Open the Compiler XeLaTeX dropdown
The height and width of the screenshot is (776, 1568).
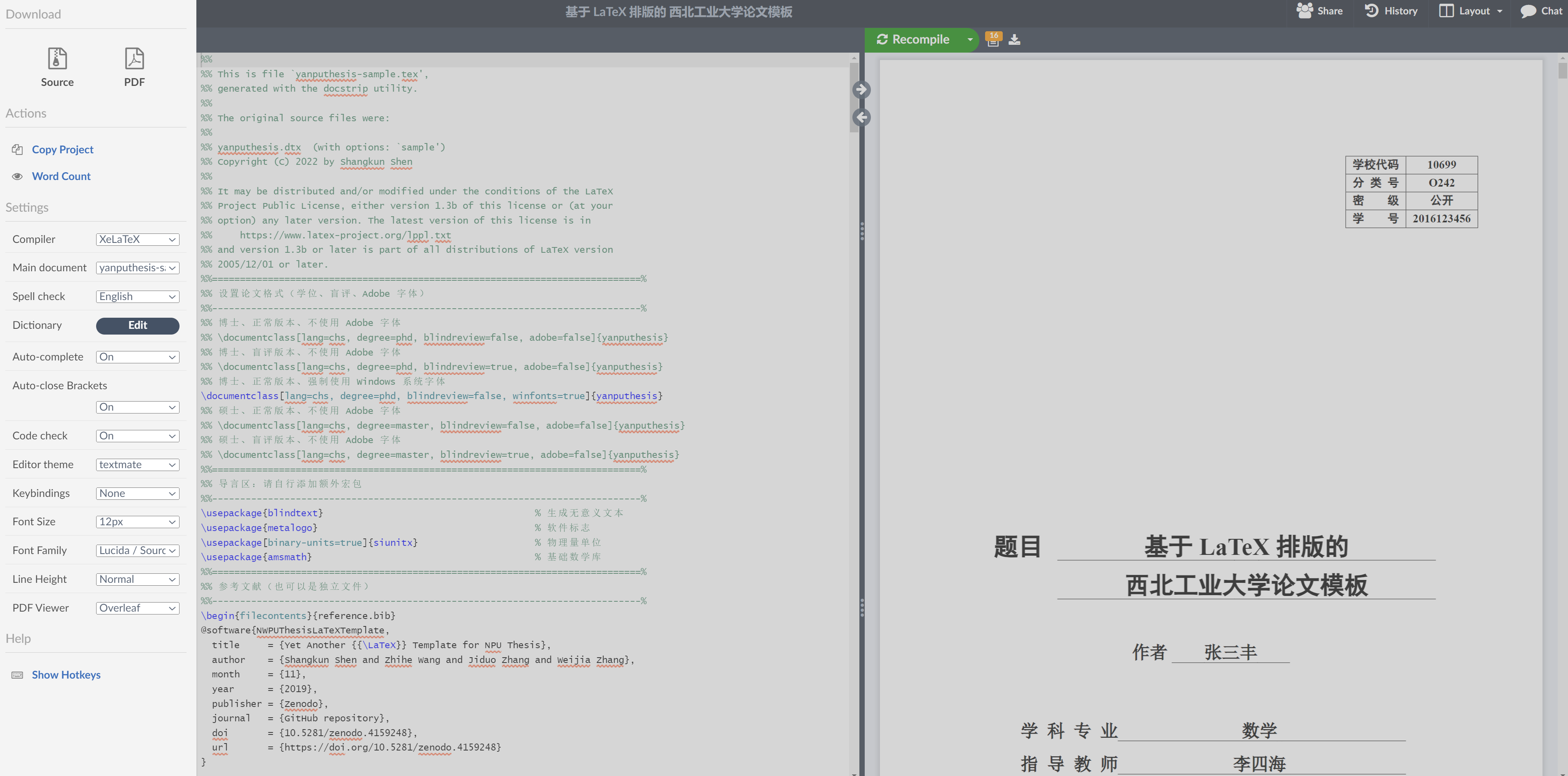[x=138, y=239]
